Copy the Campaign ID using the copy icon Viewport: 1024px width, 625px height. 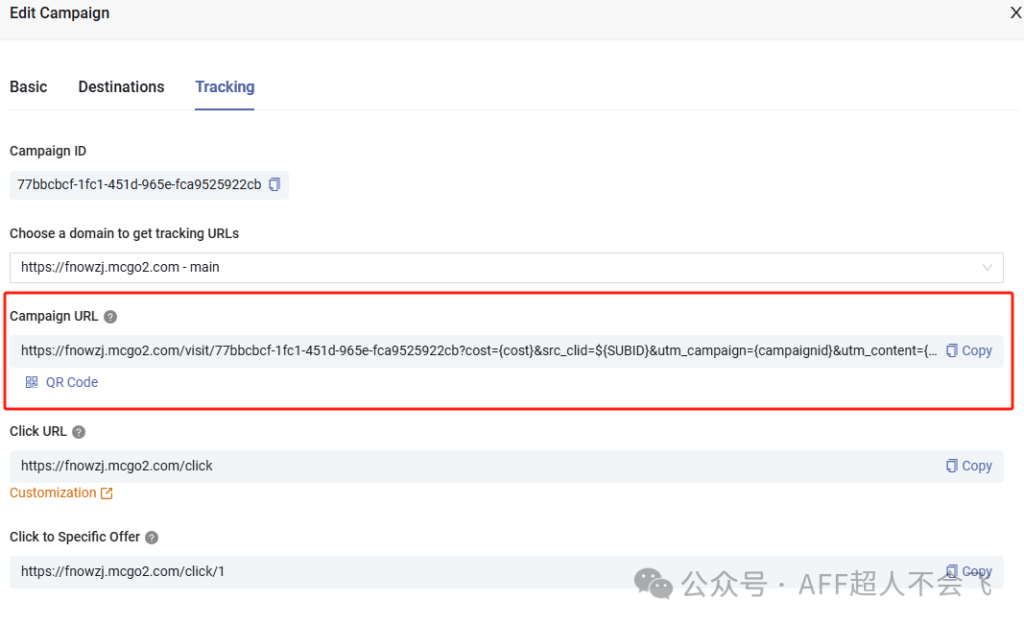point(274,184)
